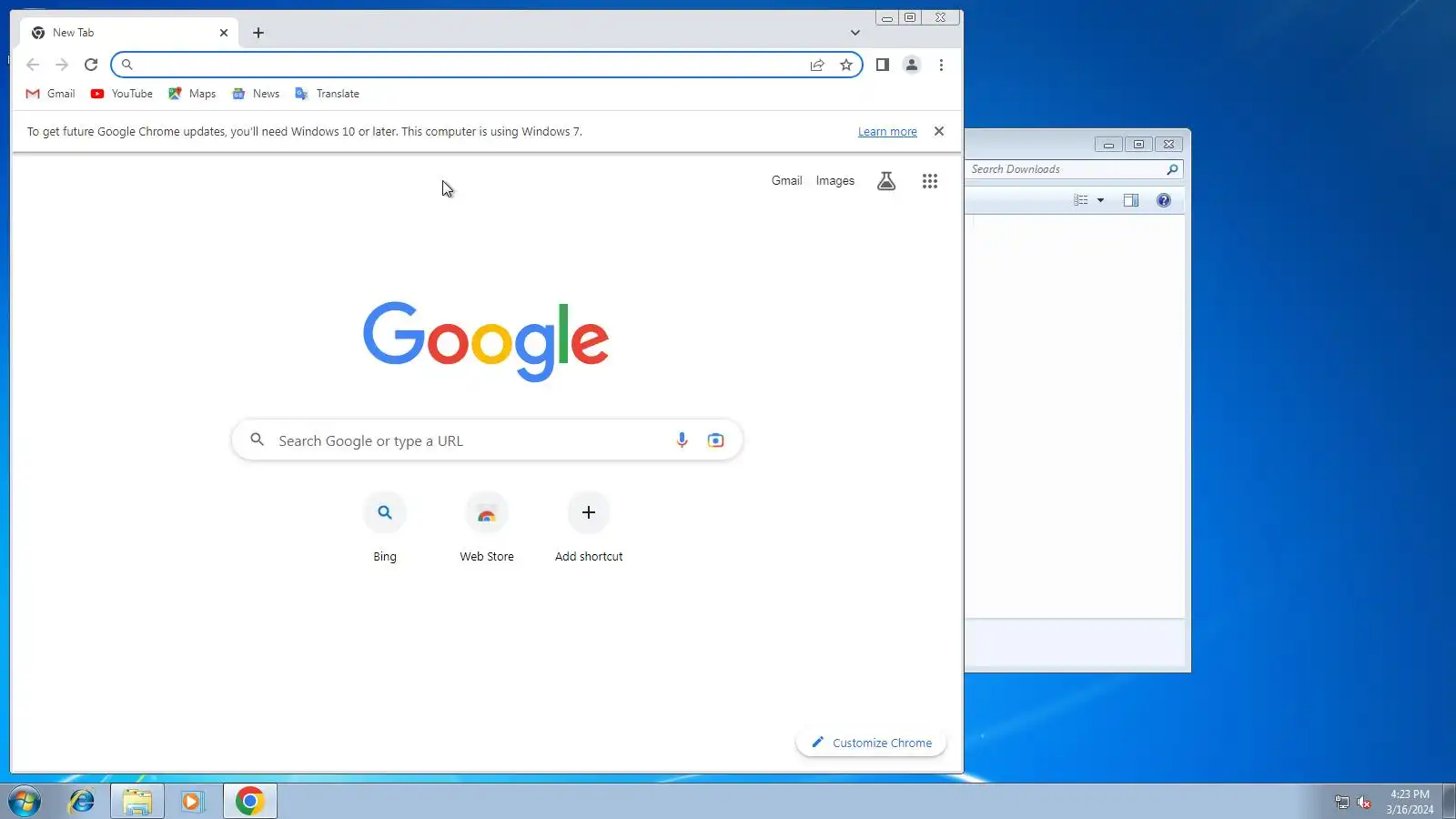Viewport: 1456px width, 819px height.
Task: Open Gmail link on Google page
Action: point(787,181)
